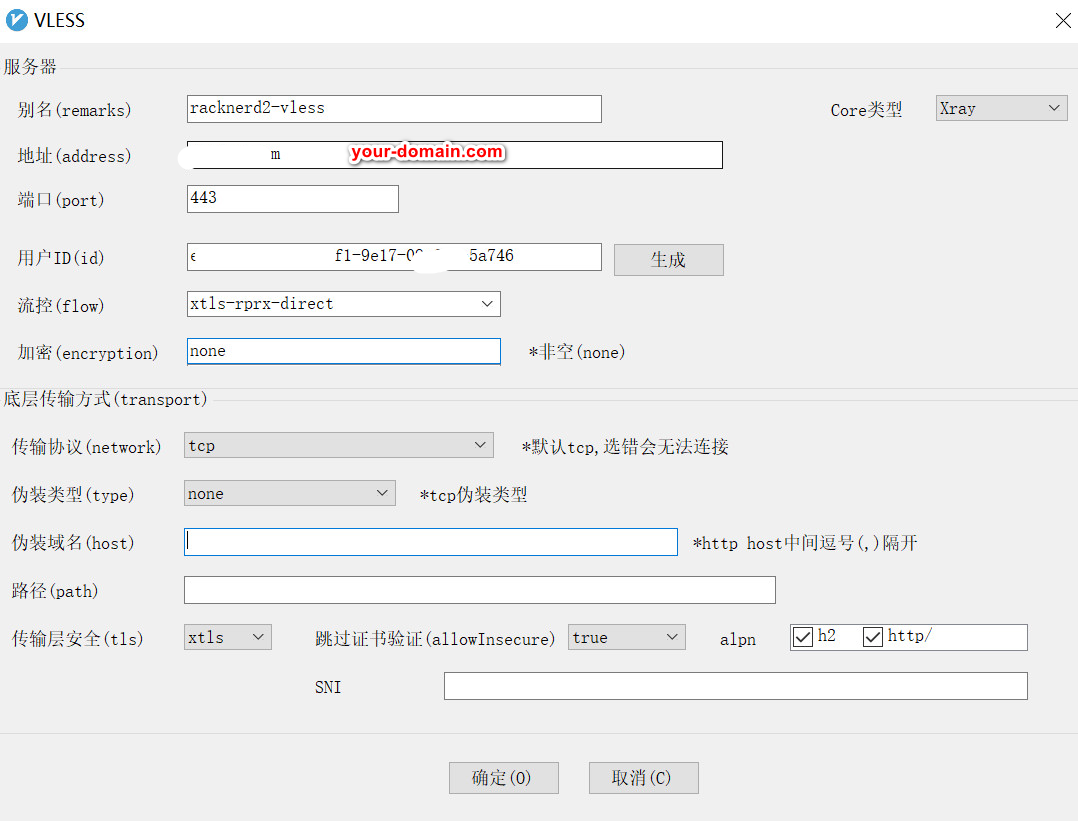Viewport: 1078px width, 821px height.
Task: Open the Core类型 Xray dropdown
Action: click(1001, 108)
